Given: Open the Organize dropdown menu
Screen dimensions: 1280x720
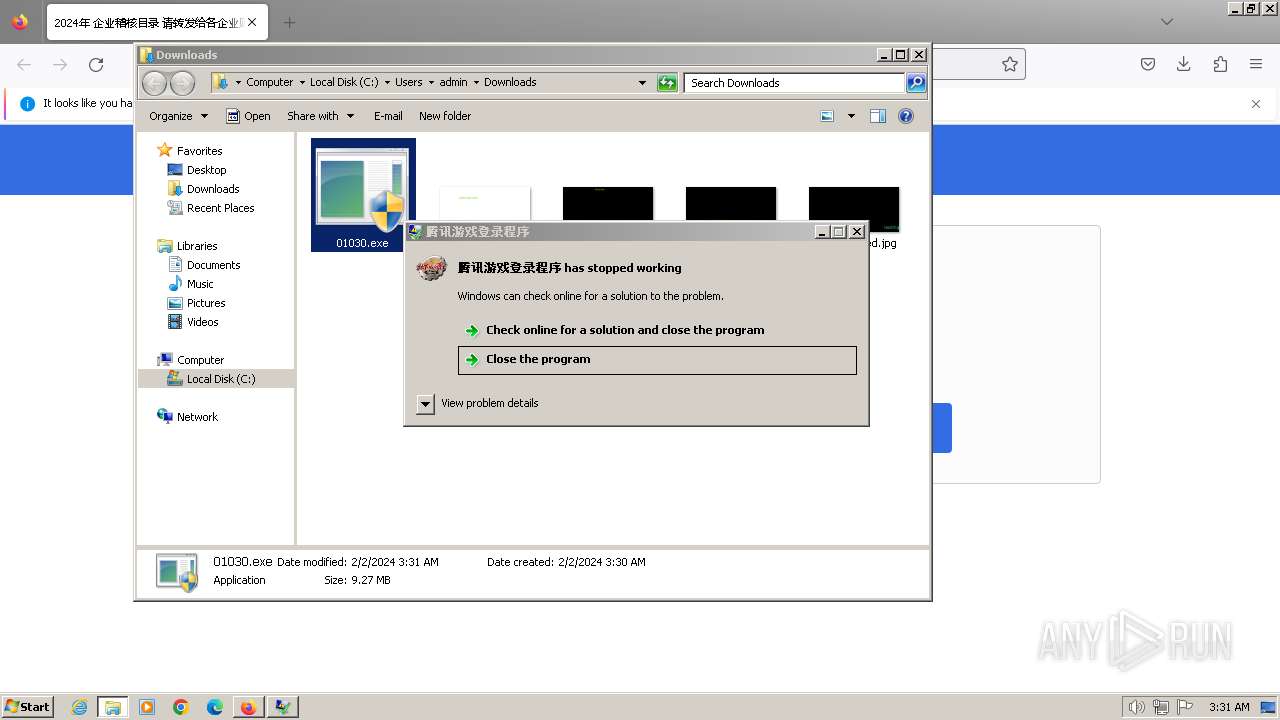Looking at the screenshot, I should [178, 116].
